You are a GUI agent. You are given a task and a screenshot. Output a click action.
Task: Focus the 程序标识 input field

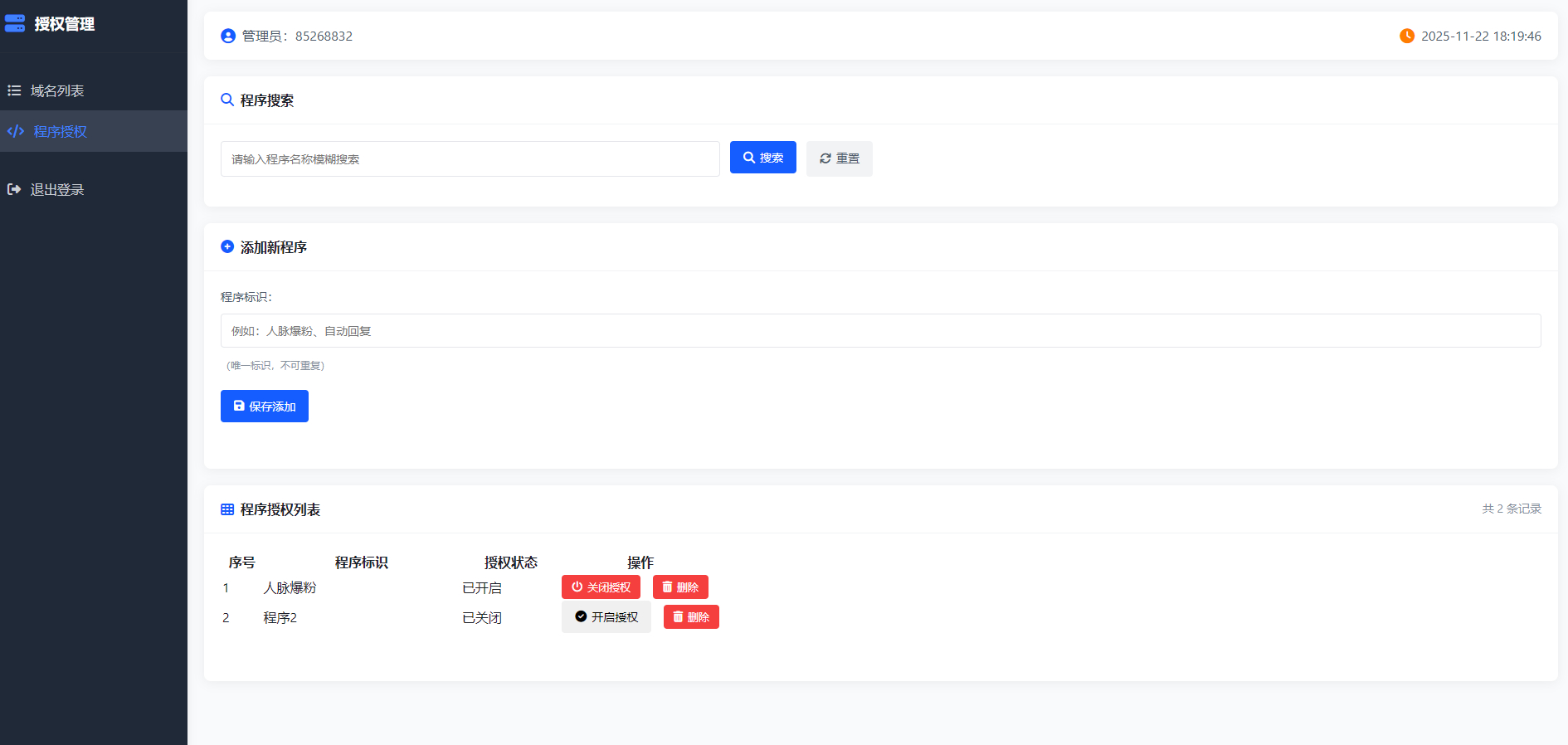coord(881,330)
